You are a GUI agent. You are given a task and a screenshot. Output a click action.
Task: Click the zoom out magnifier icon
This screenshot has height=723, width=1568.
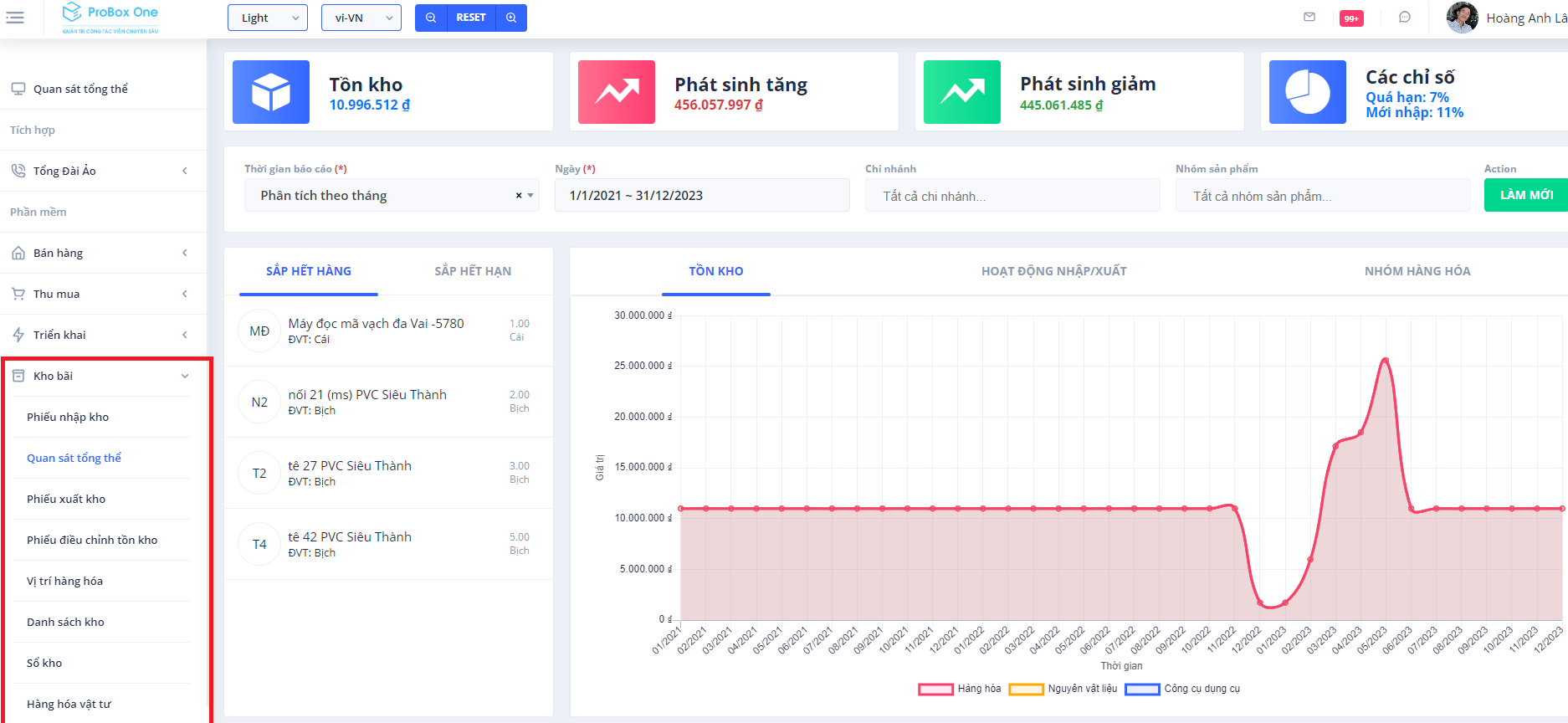pyautogui.click(x=431, y=18)
